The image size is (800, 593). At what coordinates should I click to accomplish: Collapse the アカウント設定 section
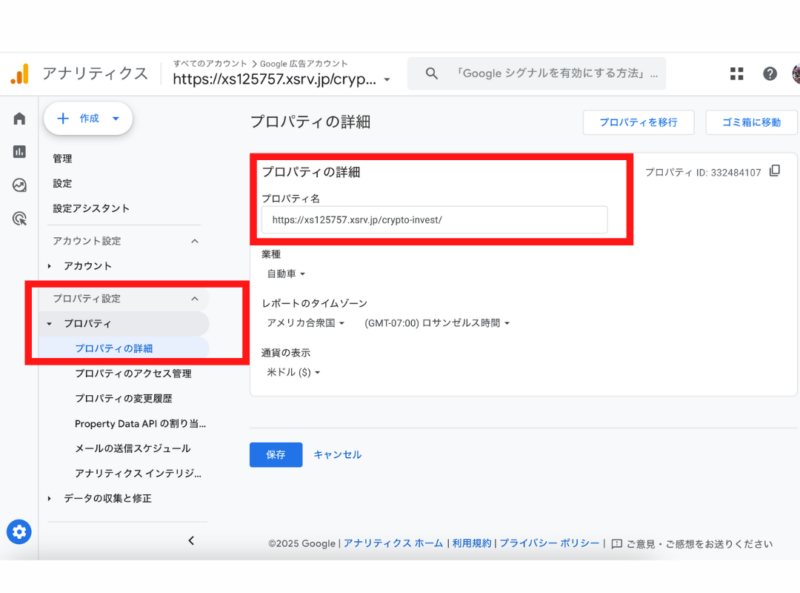[194, 241]
